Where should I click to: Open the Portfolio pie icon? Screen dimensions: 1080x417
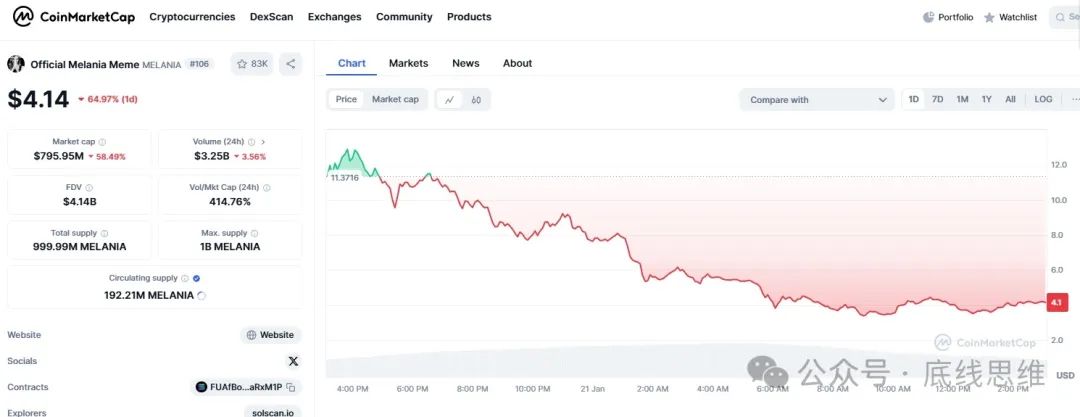point(928,17)
